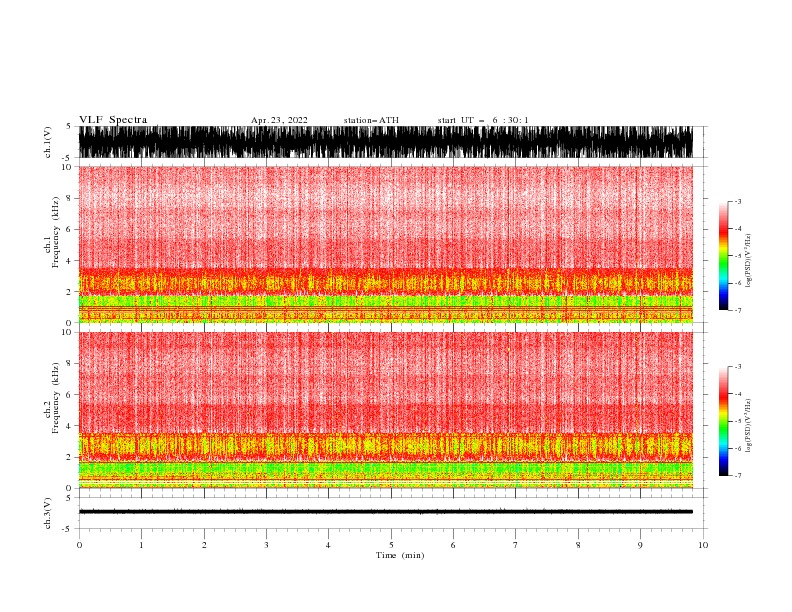Click the "Time (min)" axis title
792x612 pixels.
click(x=400, y=555)
